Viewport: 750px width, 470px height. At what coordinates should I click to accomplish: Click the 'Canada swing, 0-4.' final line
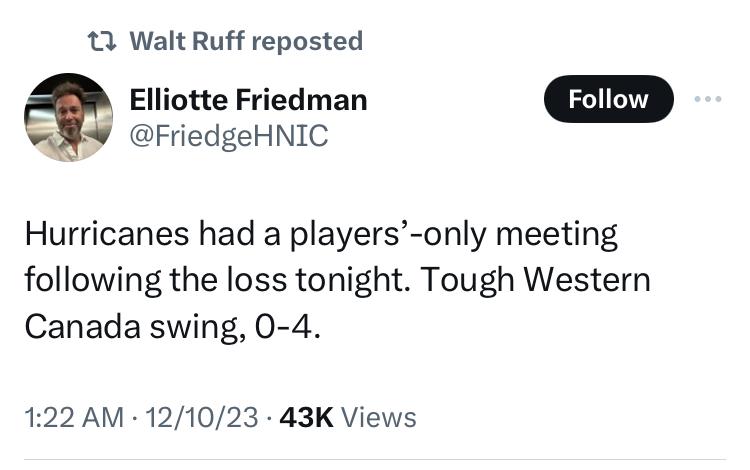pos(172,328)
